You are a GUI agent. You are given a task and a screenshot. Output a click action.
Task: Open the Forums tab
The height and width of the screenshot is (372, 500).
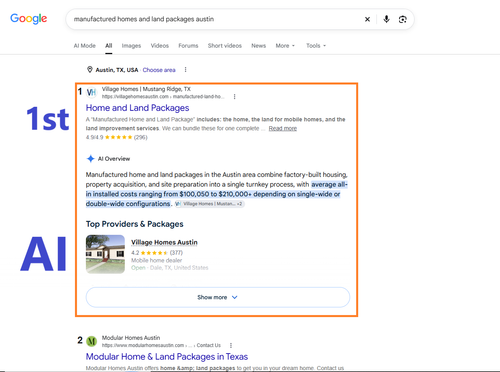click(188, 46)
